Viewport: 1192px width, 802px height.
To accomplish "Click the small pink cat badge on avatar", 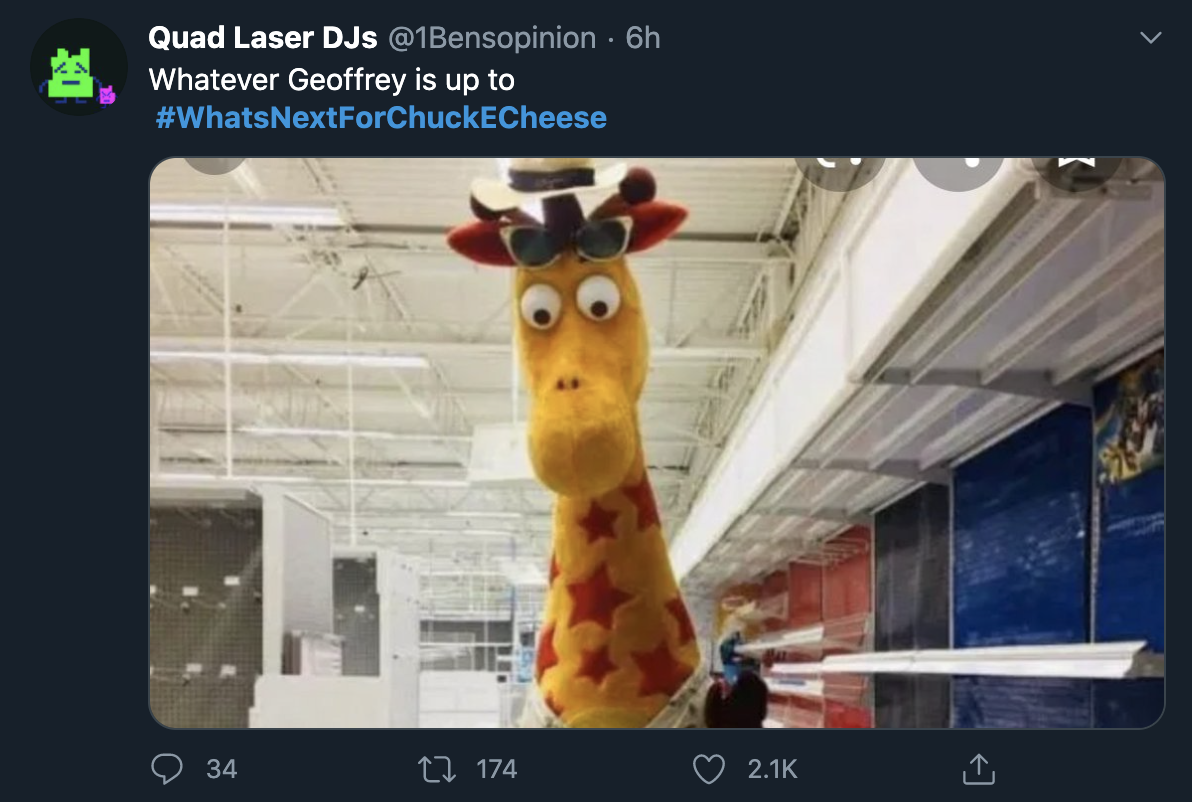I will tap(107, 95).
